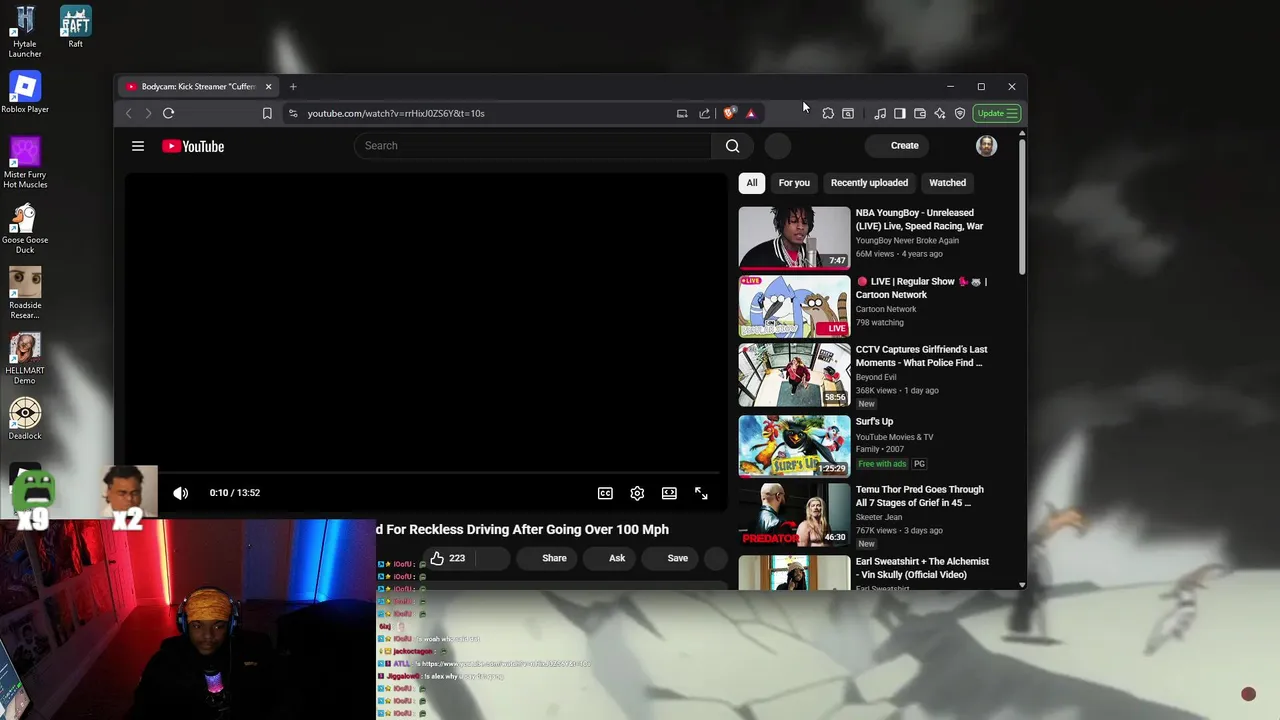
Task: Seek using the video progress bar
Action: coord(428,473)
